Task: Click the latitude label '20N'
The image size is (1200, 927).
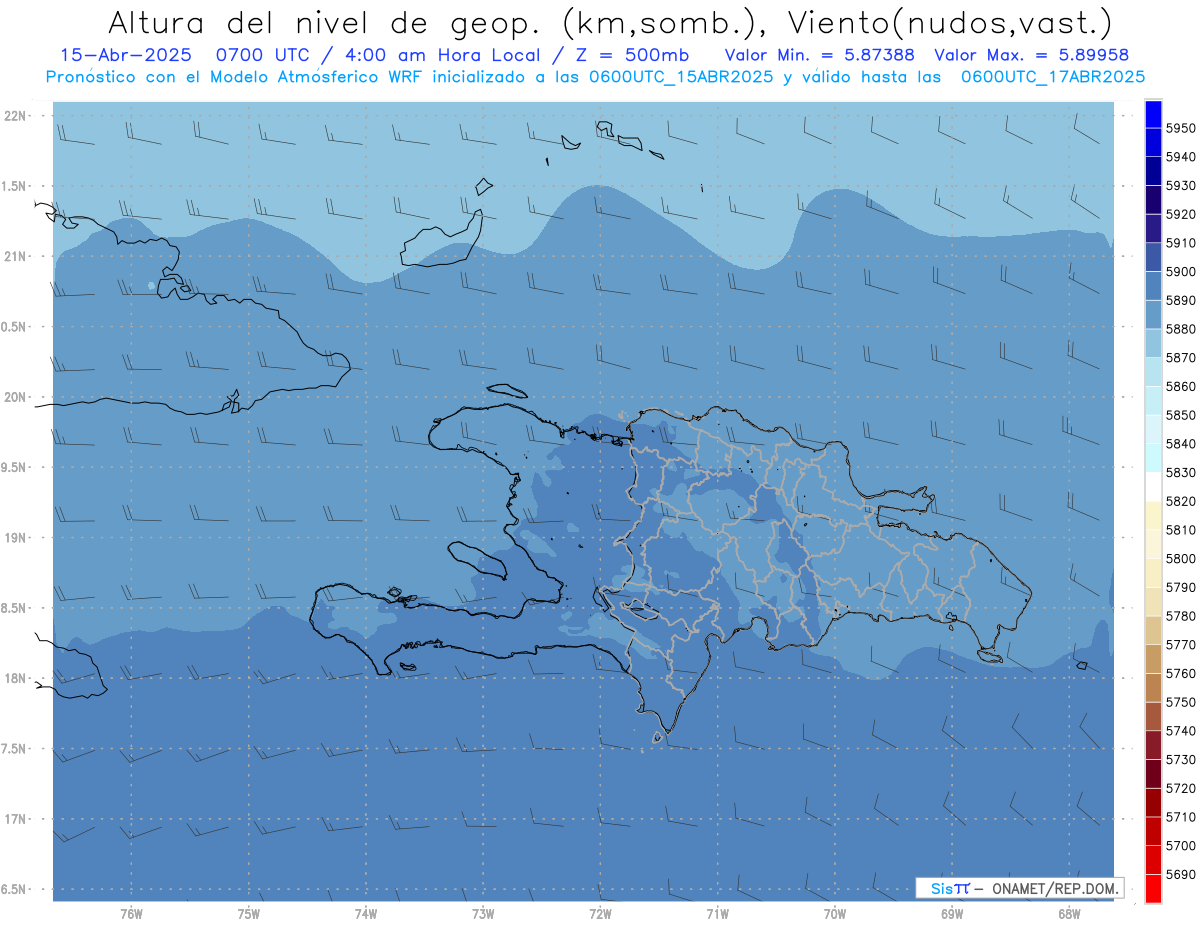Action: [x=15, y=397]
